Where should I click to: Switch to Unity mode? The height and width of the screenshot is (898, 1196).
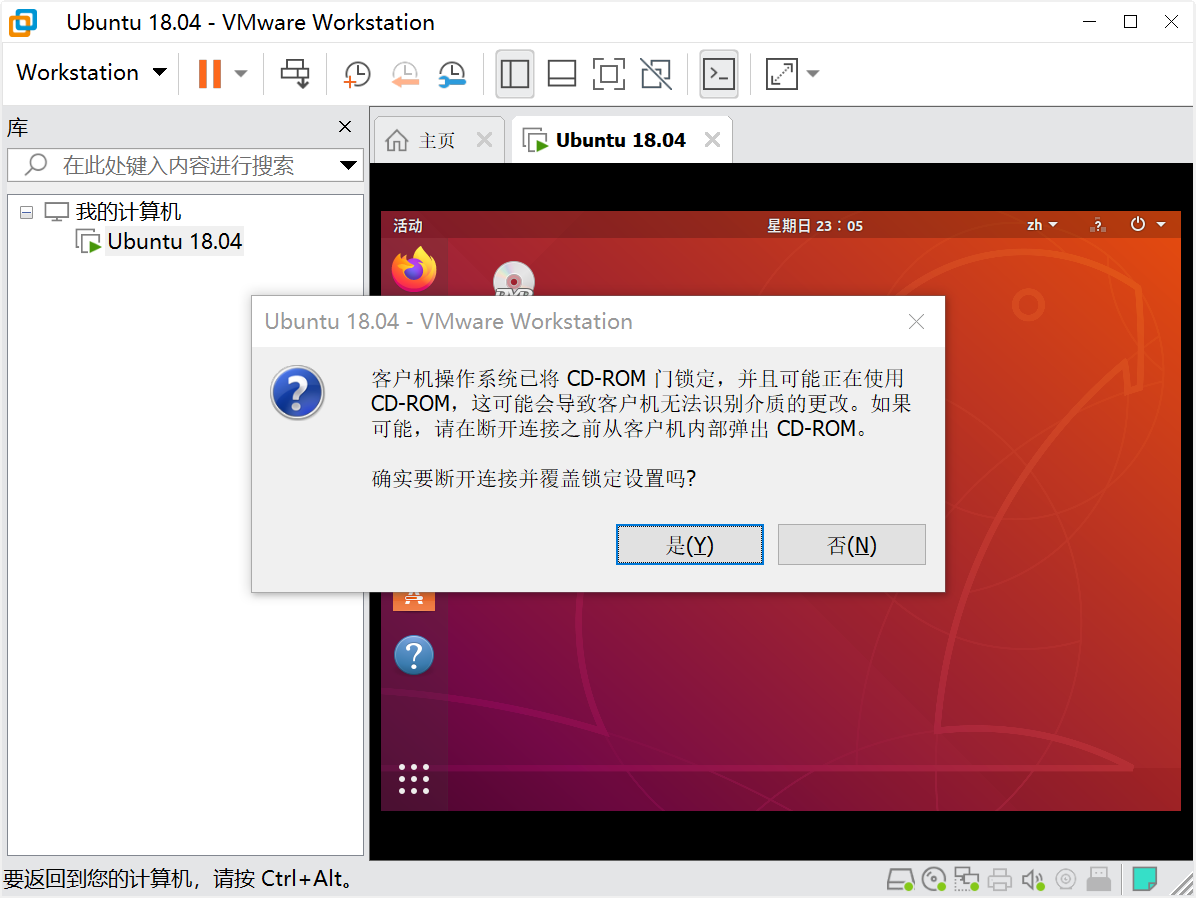click(656, 73)
